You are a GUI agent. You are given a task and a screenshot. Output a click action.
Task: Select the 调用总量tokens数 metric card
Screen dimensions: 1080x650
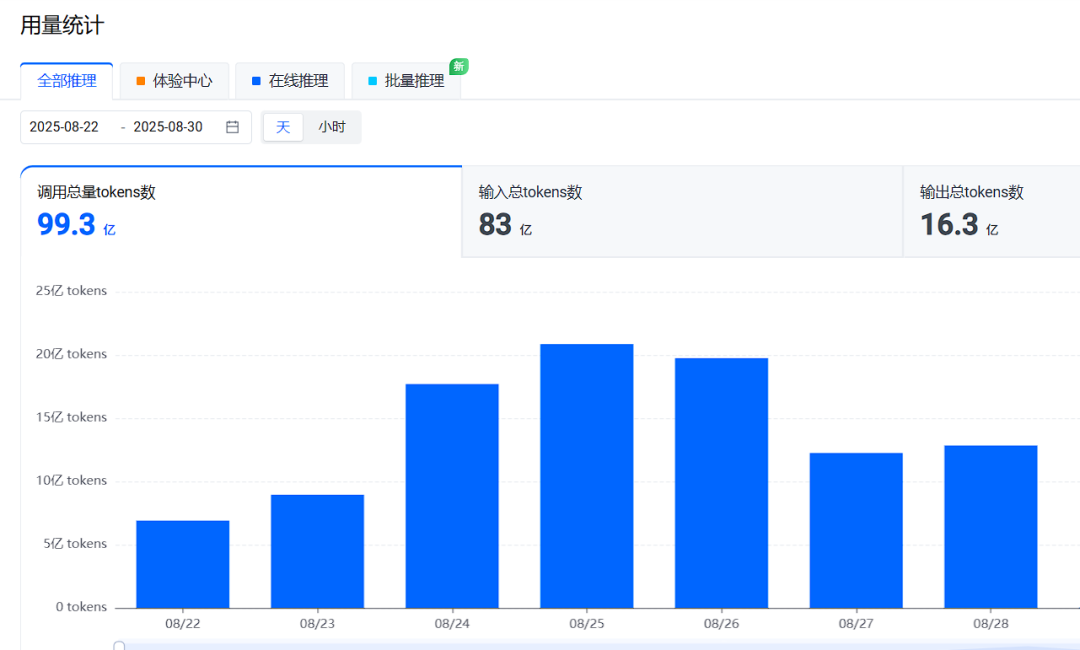click(x=241, y=211)
